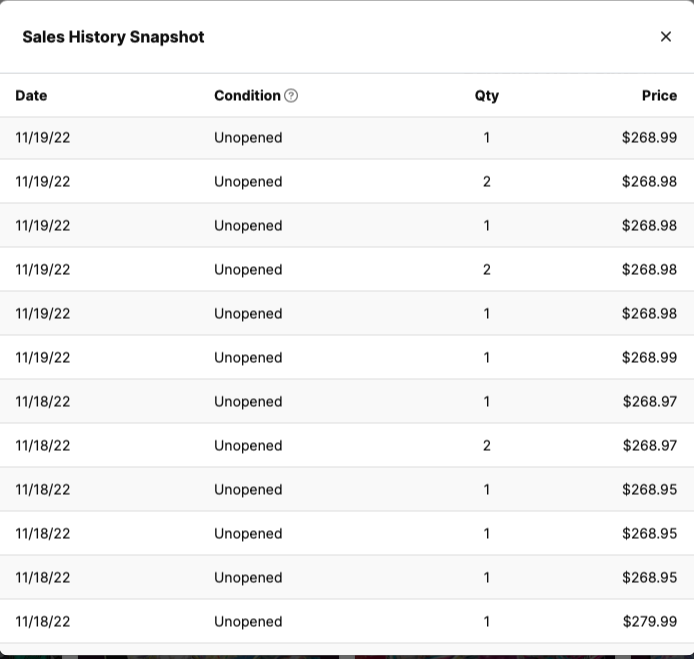Select the first 11/19/22 sale row

click(x=347, y=138)
